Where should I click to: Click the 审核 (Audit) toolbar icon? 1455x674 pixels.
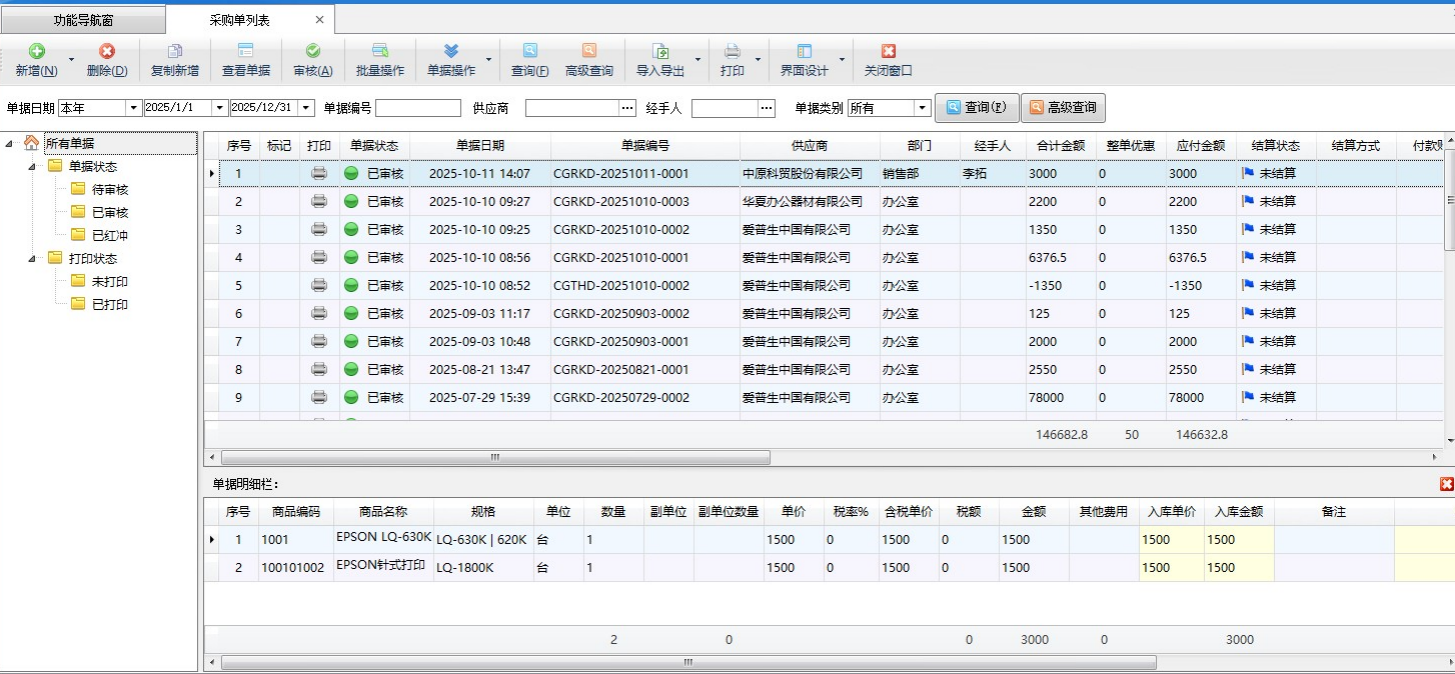pyautogui.click(x=312, y=52)
